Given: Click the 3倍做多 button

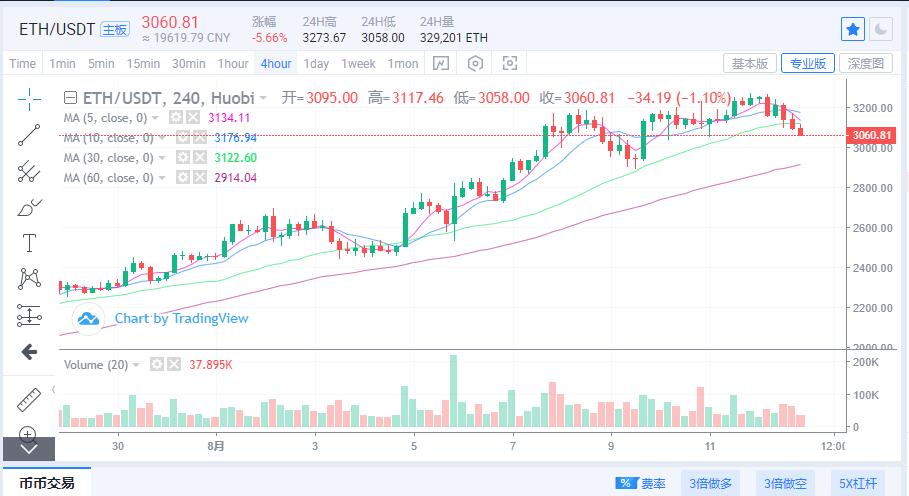Looking at the screenshot, I should (x=710, y=483).
